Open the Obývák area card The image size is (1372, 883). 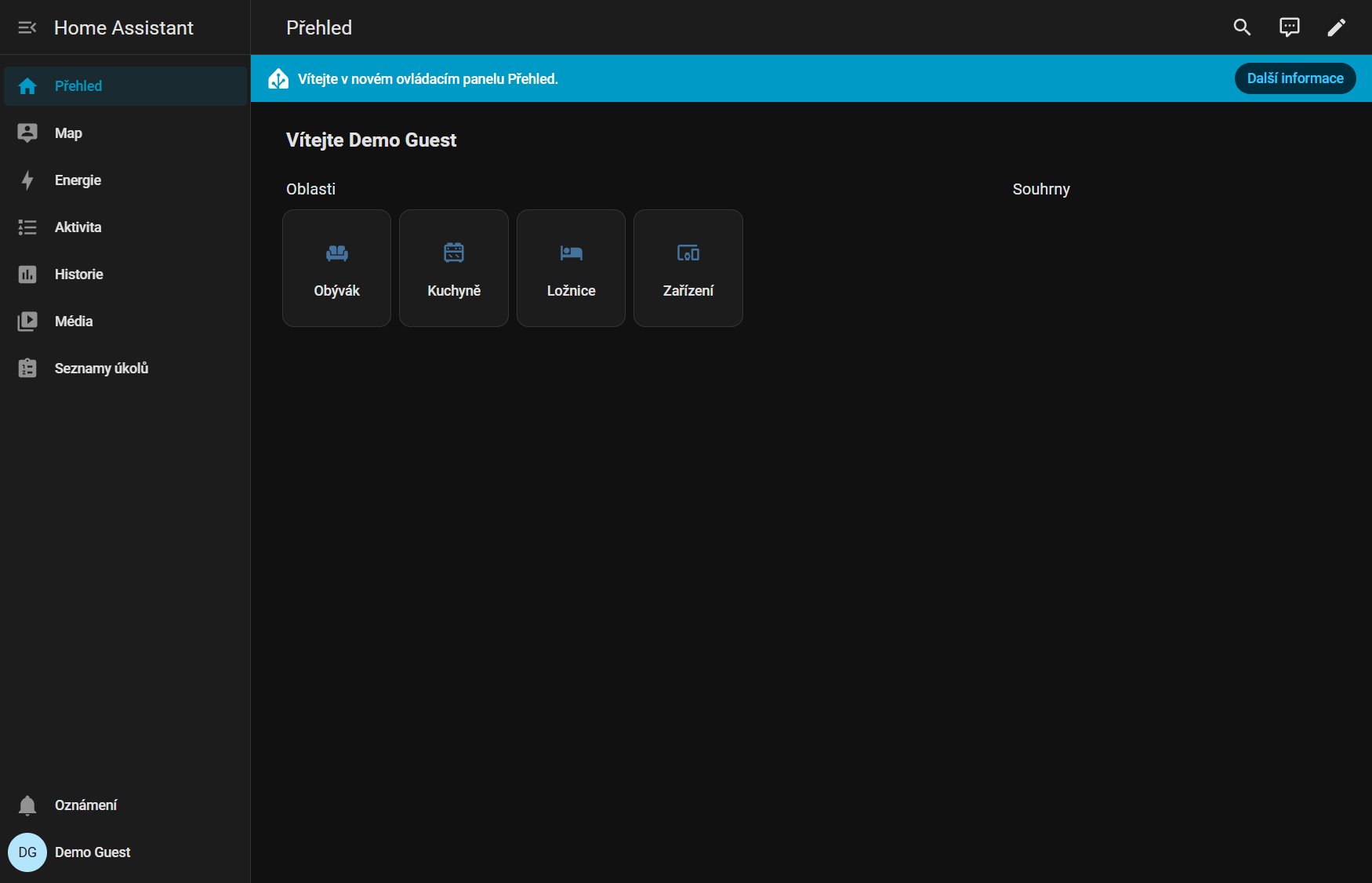click(x=337, y=268)
